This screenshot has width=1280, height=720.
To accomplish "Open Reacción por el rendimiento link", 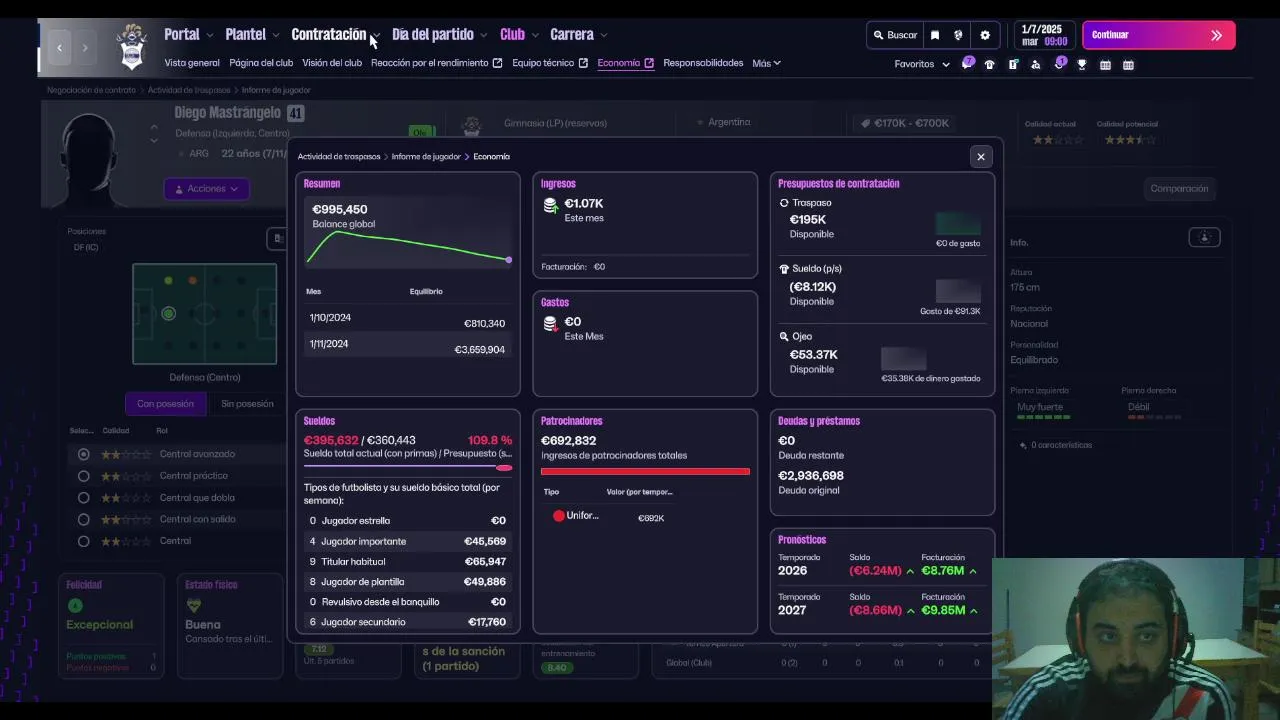I will [436, 63].
